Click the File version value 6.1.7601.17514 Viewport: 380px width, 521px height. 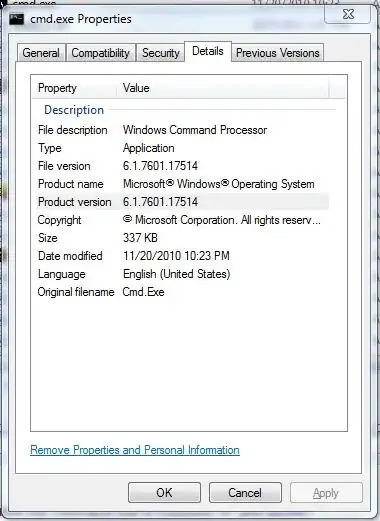click(160, 166)
